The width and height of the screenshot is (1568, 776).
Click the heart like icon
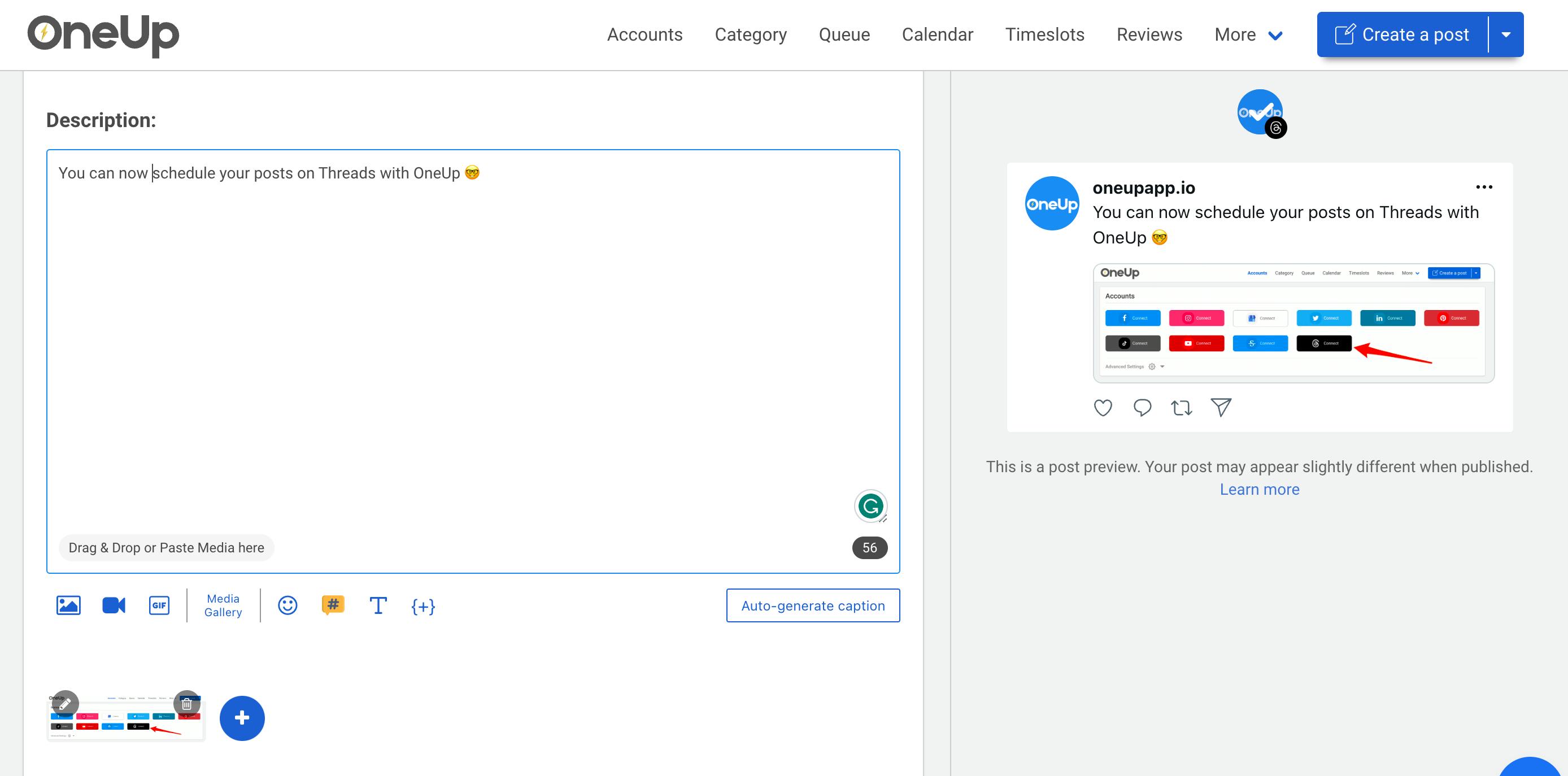(x=1103, y=407)
